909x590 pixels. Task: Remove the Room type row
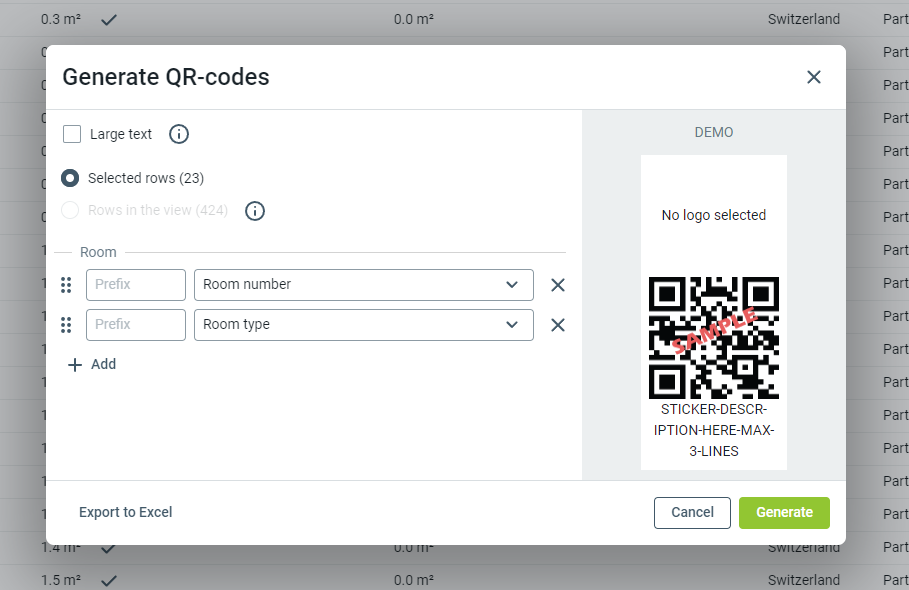tap(558, 325)
